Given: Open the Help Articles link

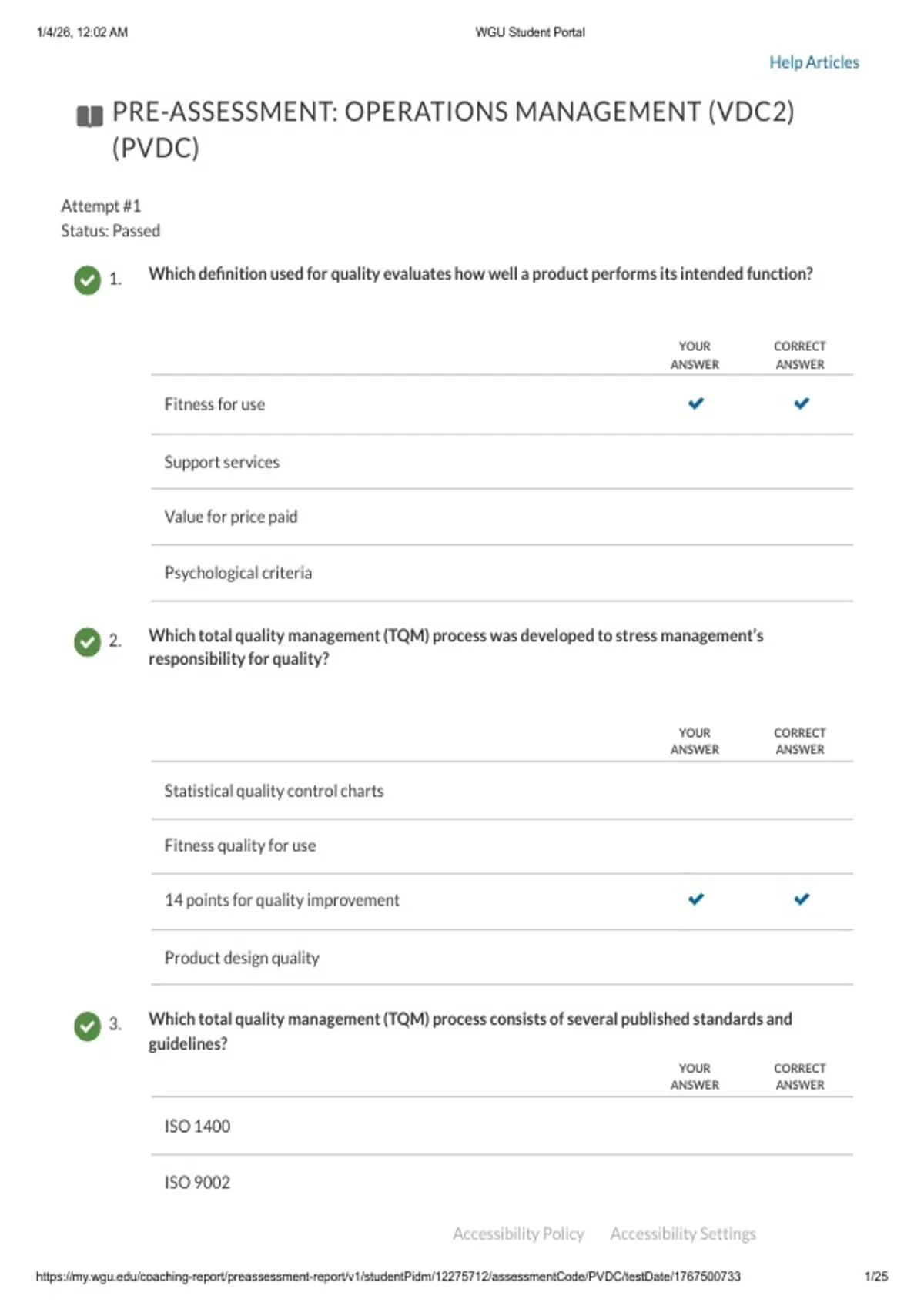Looking at the screenshot, I should click(x=814, y=62).
